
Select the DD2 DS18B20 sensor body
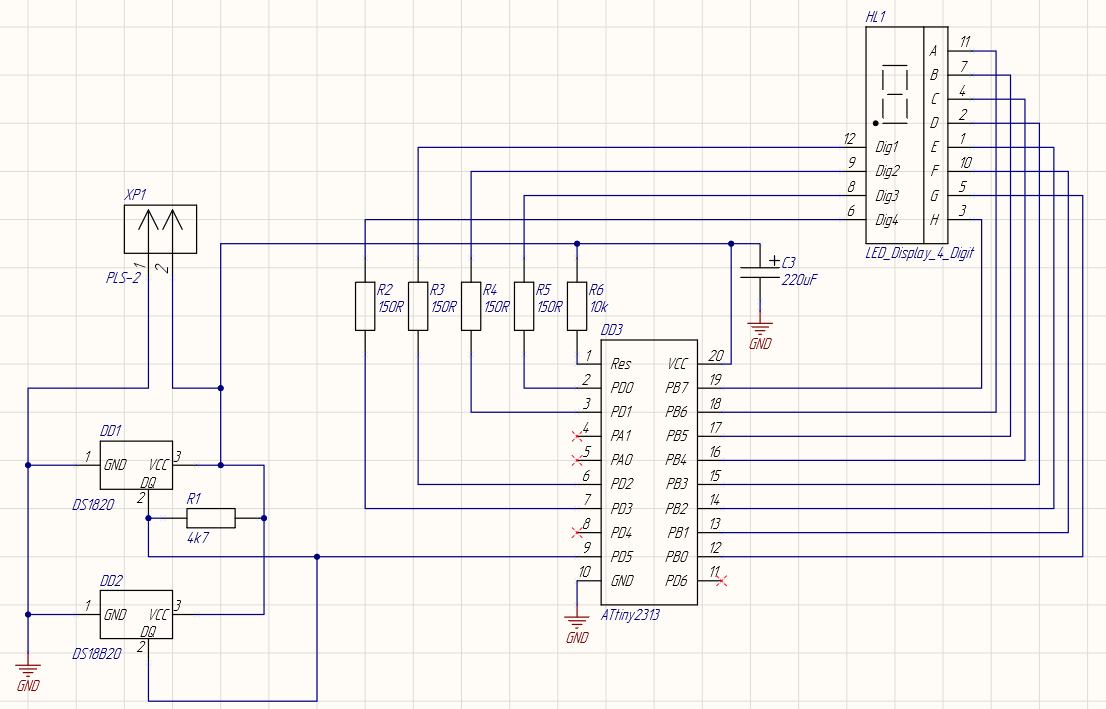point(136,614)
